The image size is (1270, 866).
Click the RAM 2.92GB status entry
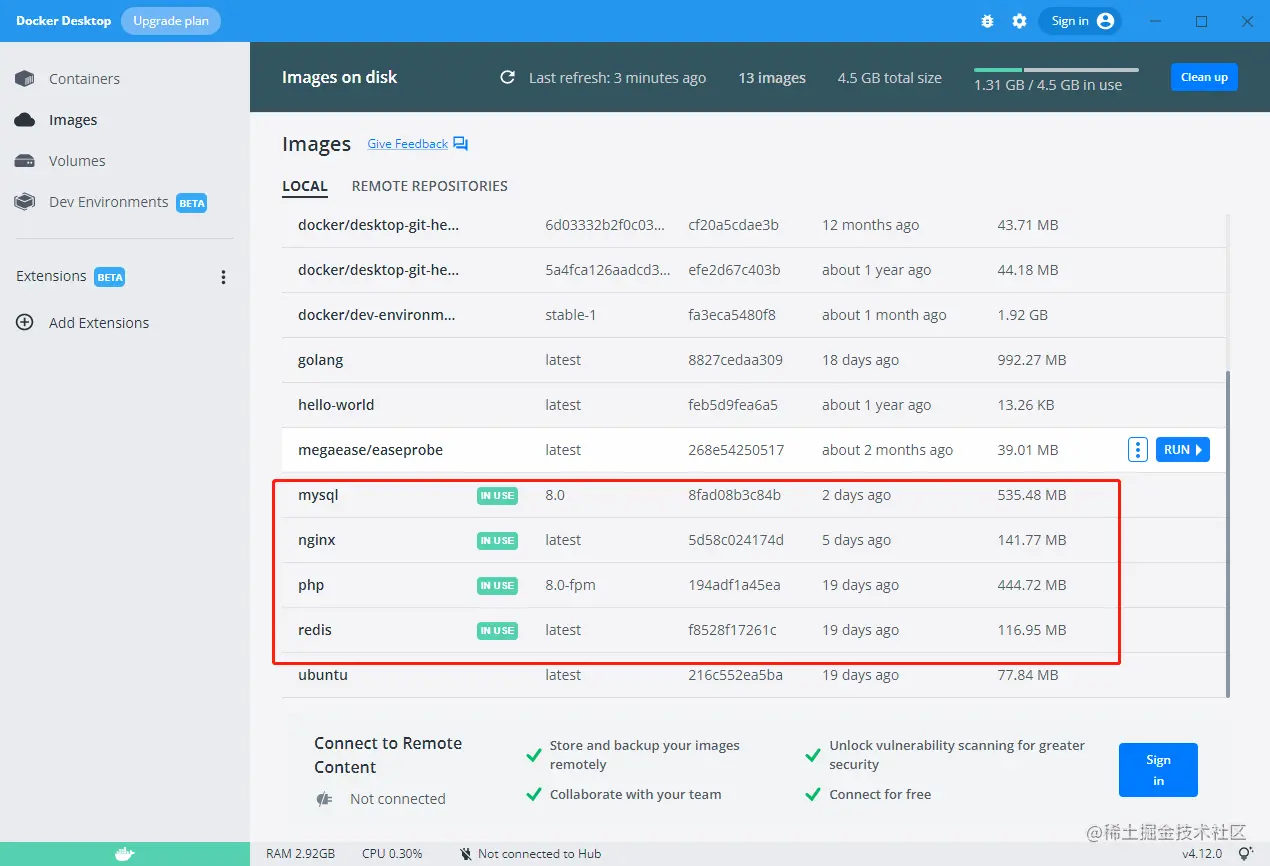pyautogui.click(x=300, y=854)
